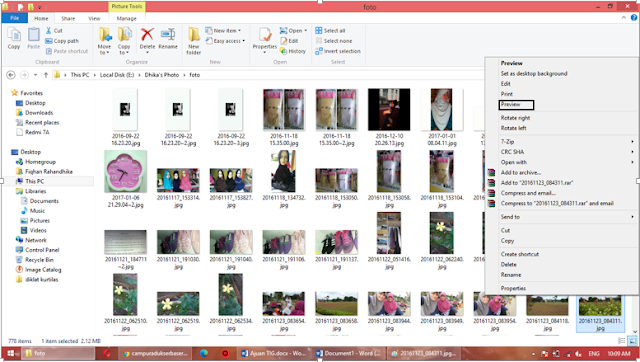Image resolution: width=640 pixels, height=362 pixels.
Task: Switch to the View tab
Action: click(94, 18)
